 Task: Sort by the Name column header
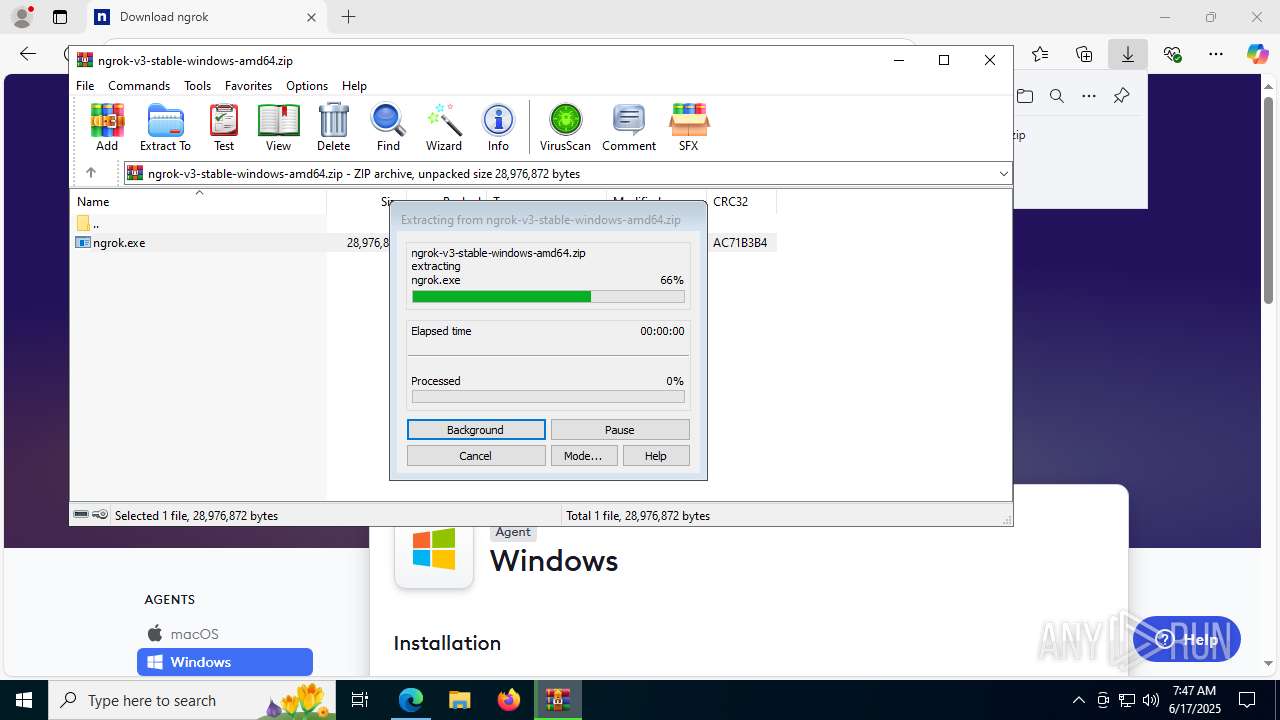tap(199, 201)
